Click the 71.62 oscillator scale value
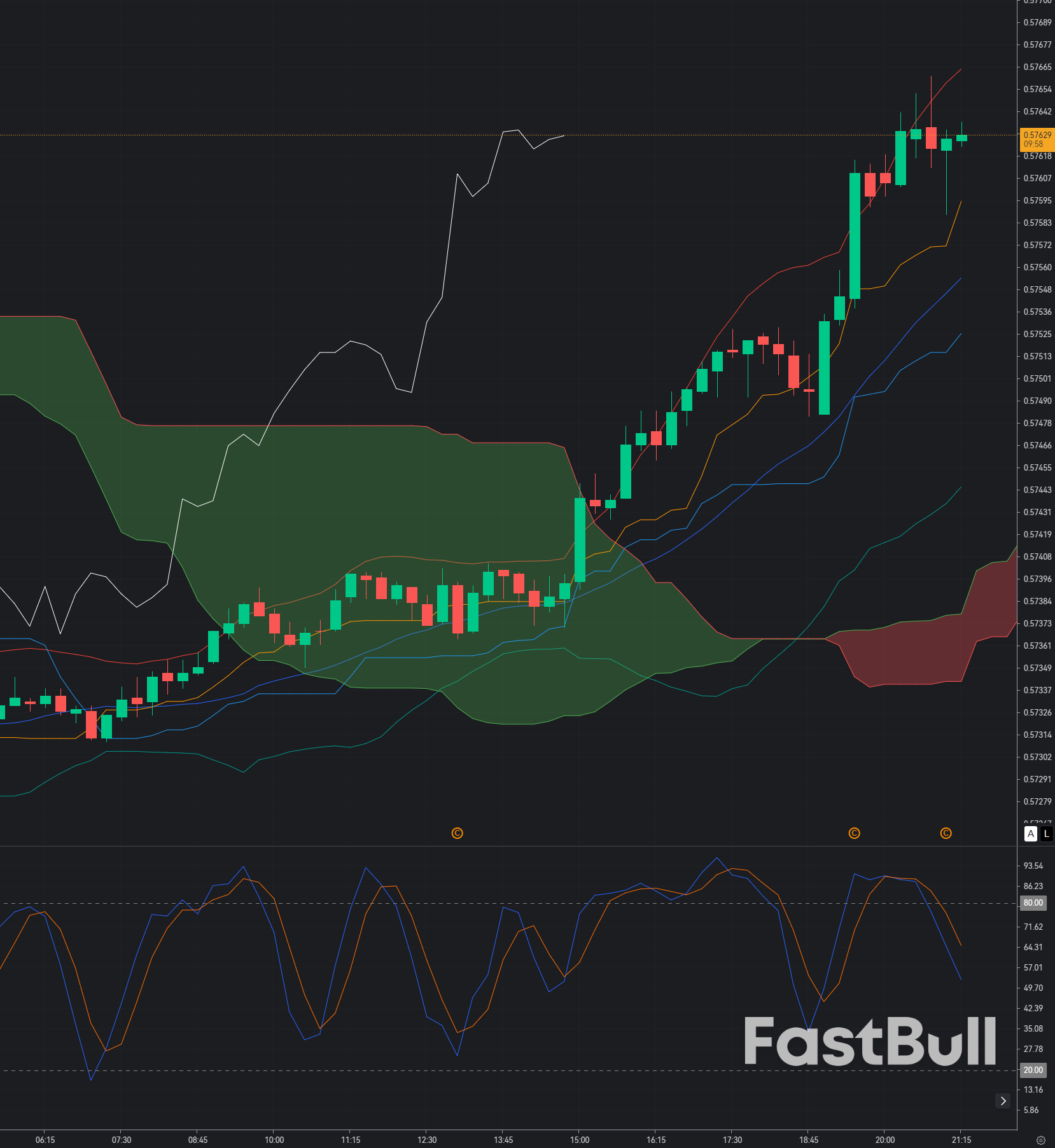The width and height of the screenshot is (1055, 1148). [x=1033, y=927]
